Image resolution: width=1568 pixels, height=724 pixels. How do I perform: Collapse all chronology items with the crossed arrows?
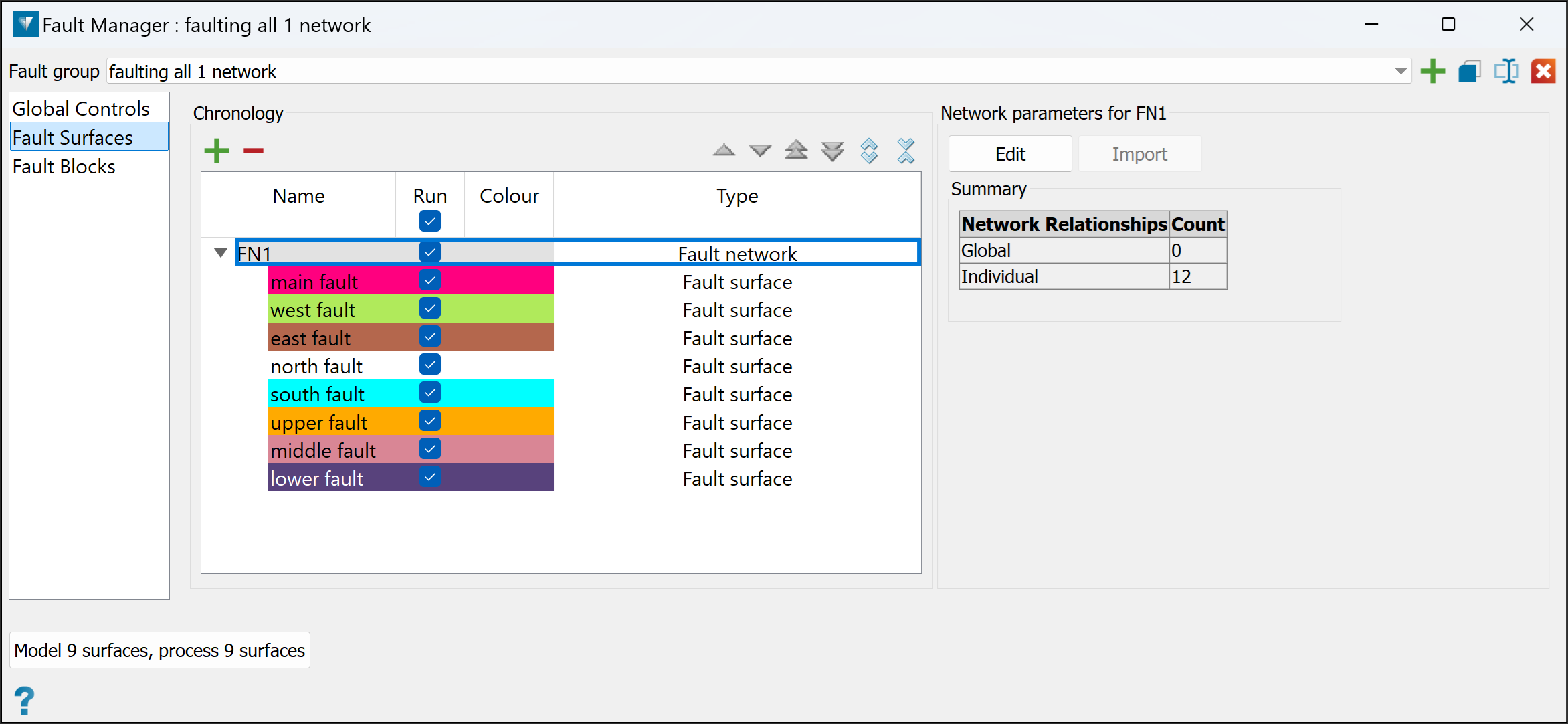click(x=906, y=151)
